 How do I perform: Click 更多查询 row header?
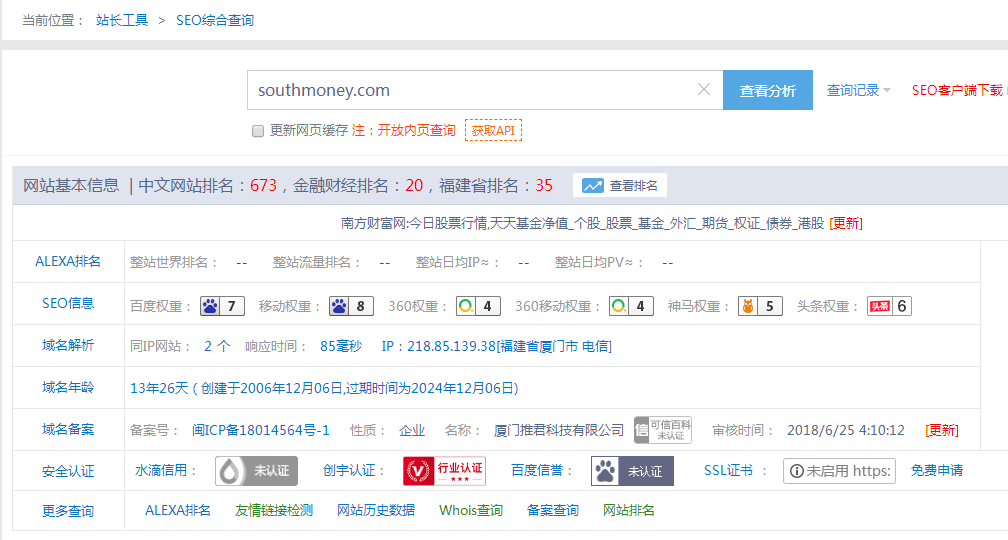click(x=68, y=512)
